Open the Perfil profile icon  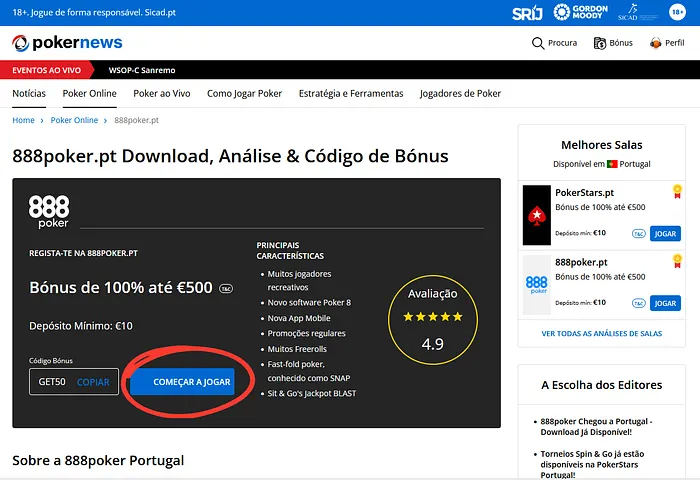tap(655, 43)
